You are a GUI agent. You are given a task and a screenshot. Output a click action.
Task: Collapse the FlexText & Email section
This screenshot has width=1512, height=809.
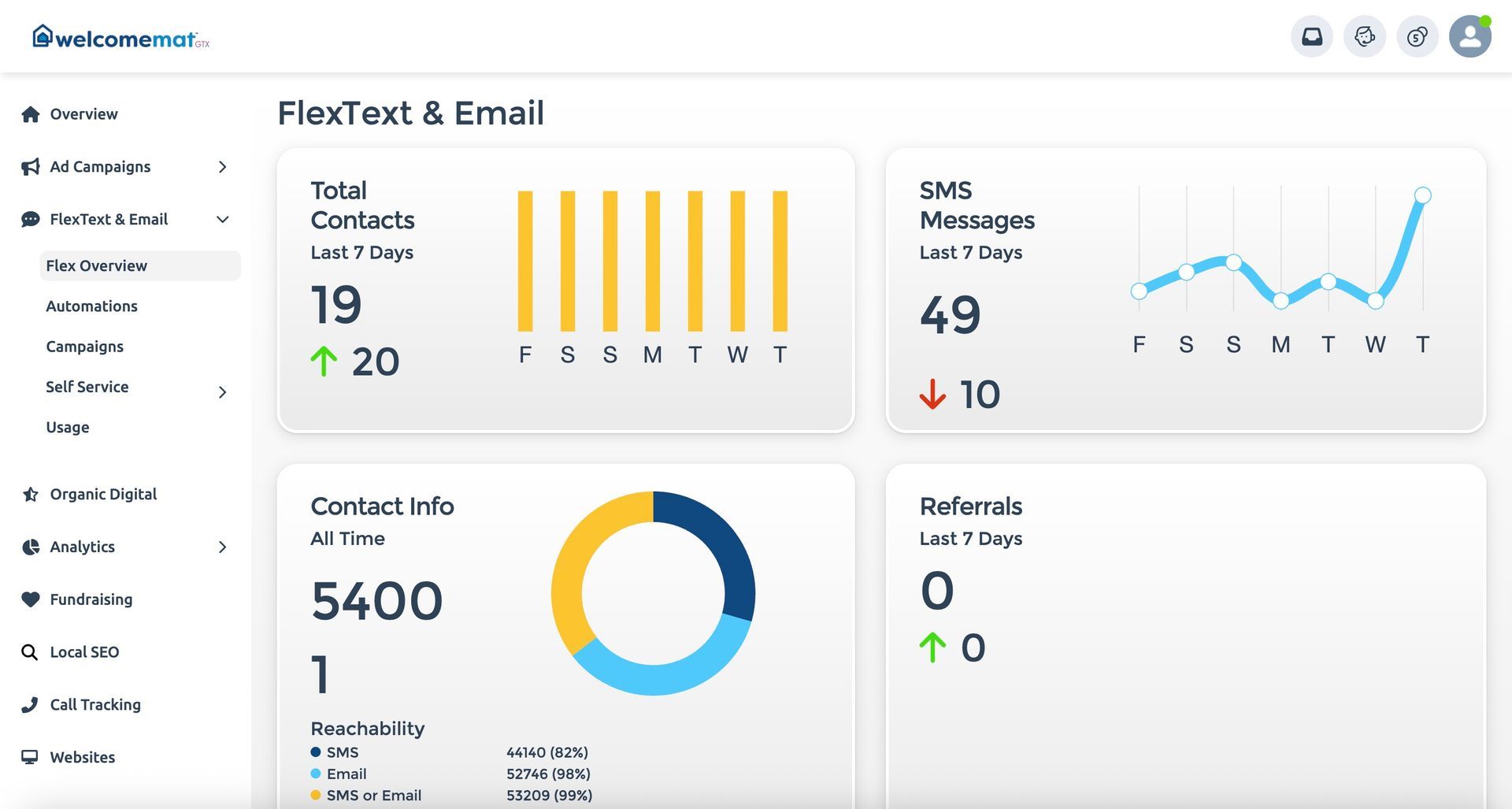[x=223, y=219]
